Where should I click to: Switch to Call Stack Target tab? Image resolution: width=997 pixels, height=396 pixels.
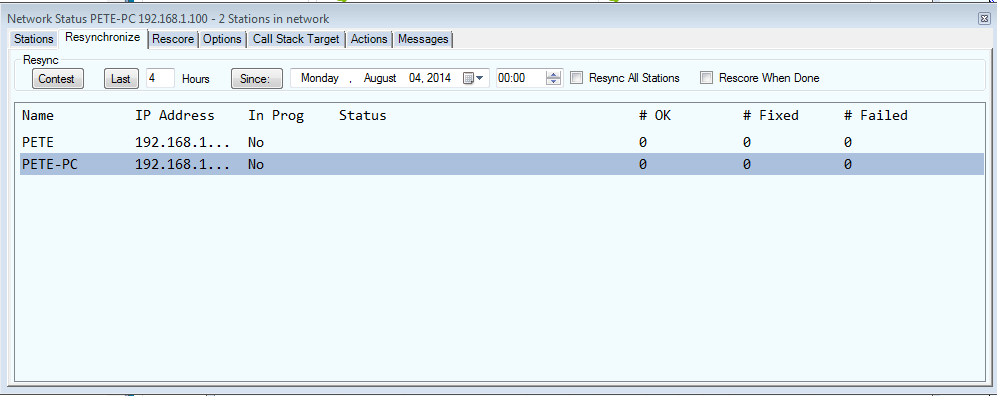click(296, 39)
